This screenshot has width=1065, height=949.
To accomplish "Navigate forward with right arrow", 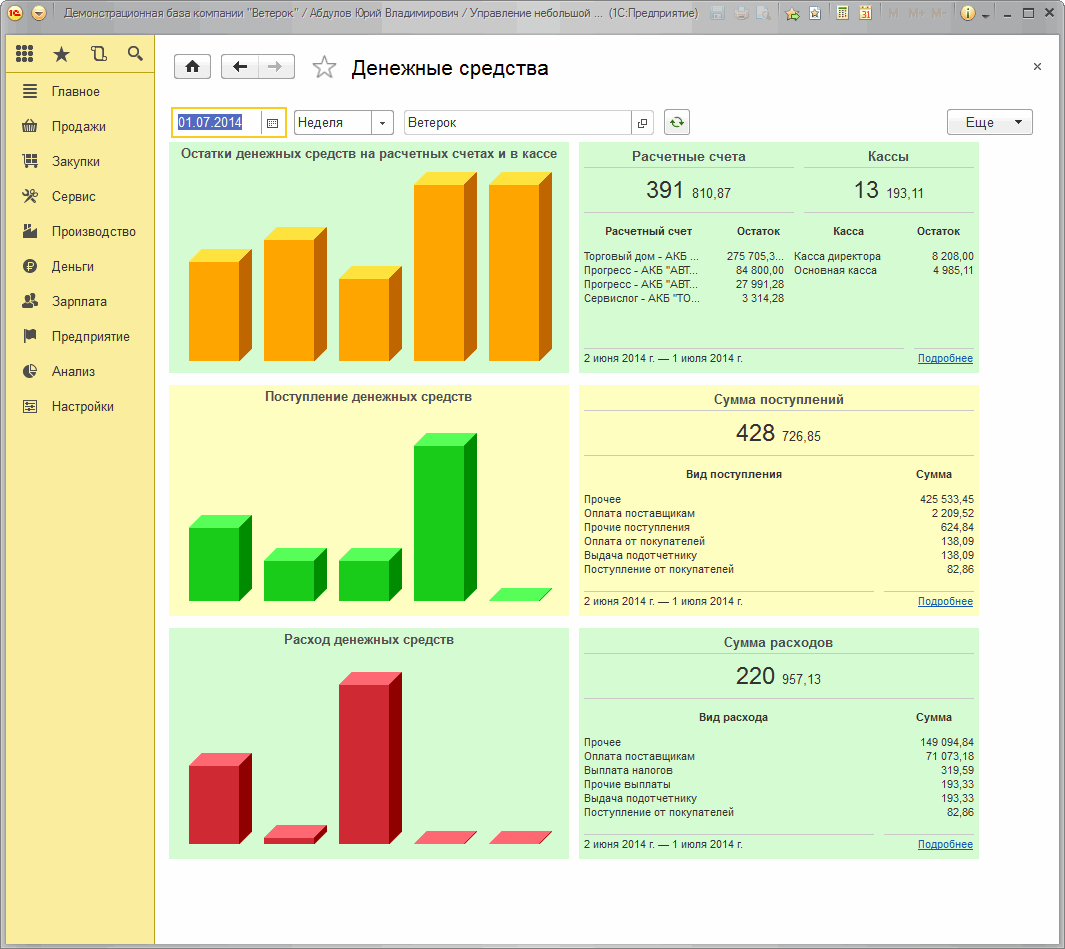I will coord(276,67).
